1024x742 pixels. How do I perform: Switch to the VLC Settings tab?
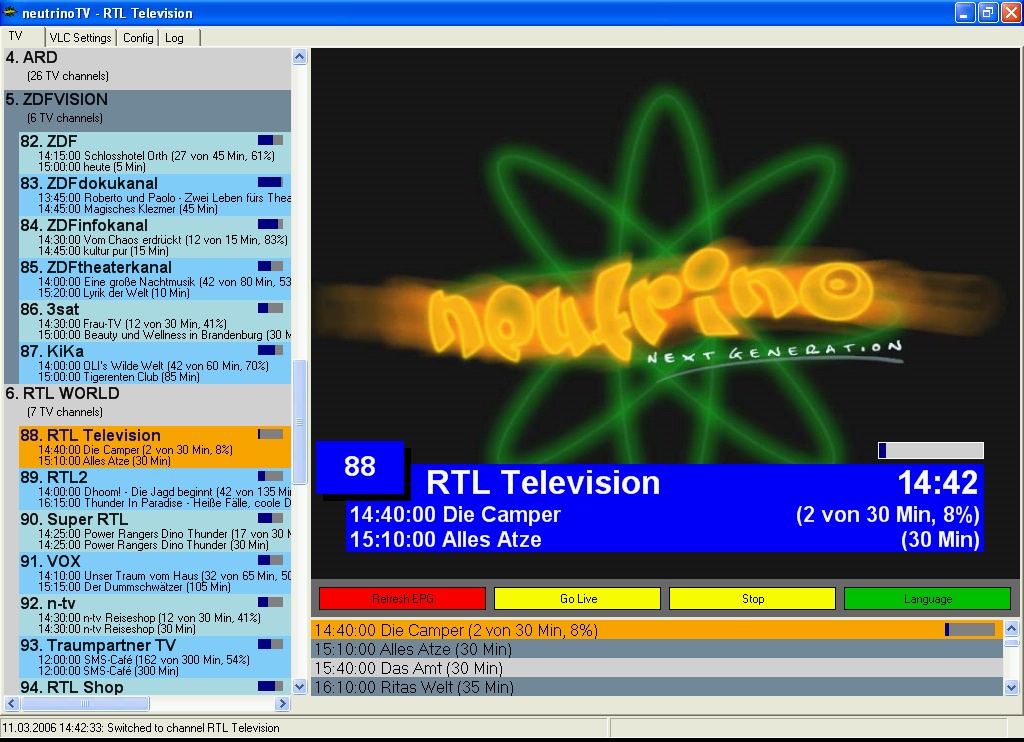tap(80, 38)
